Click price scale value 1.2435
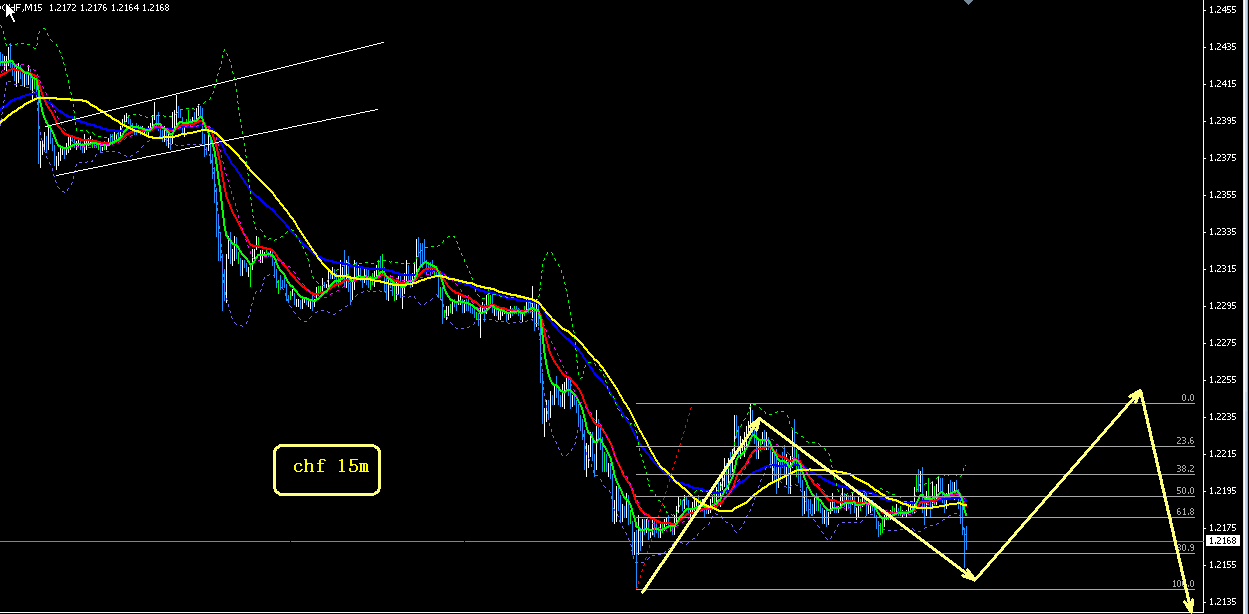This screenshot has height=614, width=1249. (1222, 47)
